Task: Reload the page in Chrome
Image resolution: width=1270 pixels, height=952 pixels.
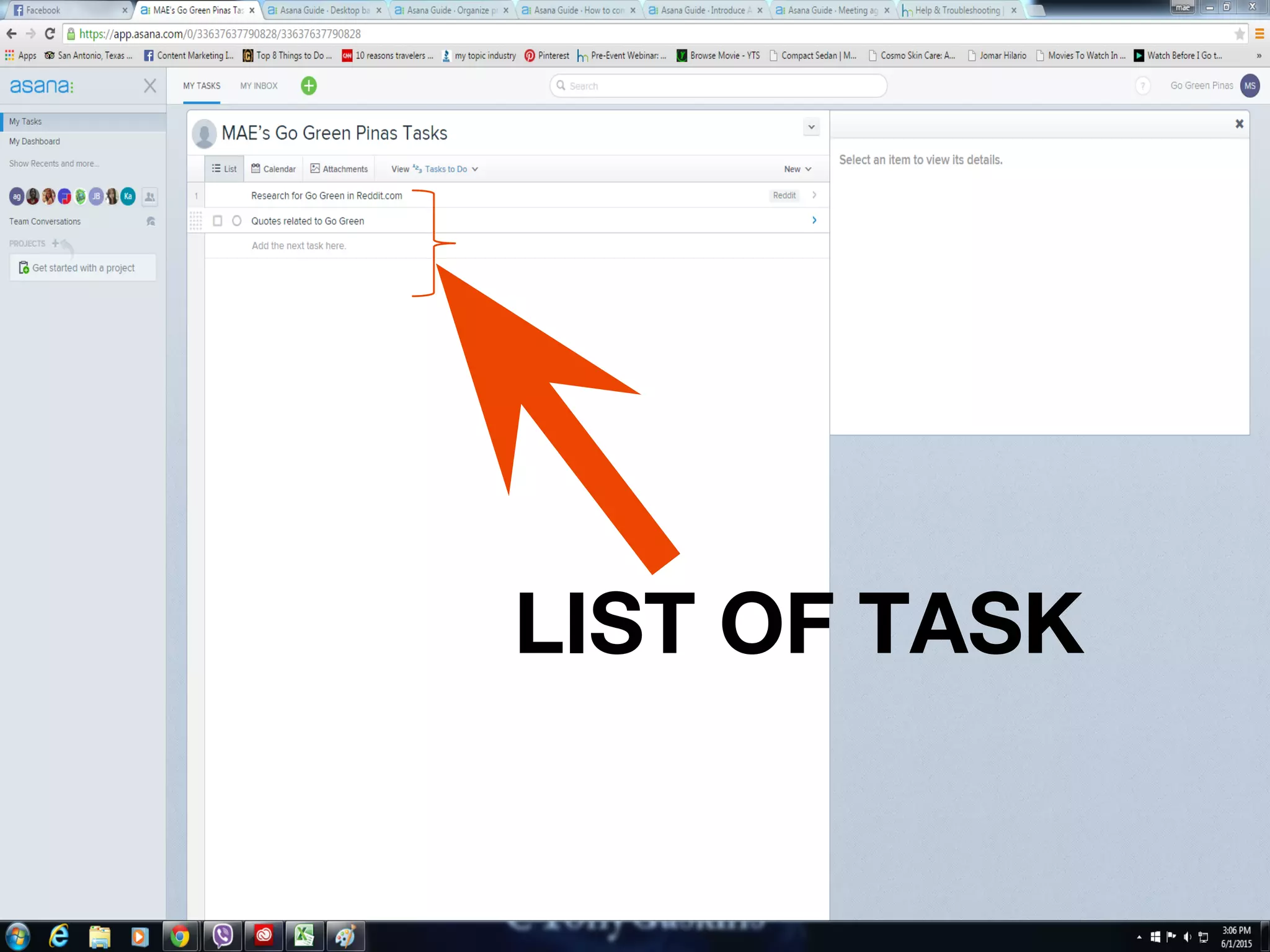Action: [50, 33]
